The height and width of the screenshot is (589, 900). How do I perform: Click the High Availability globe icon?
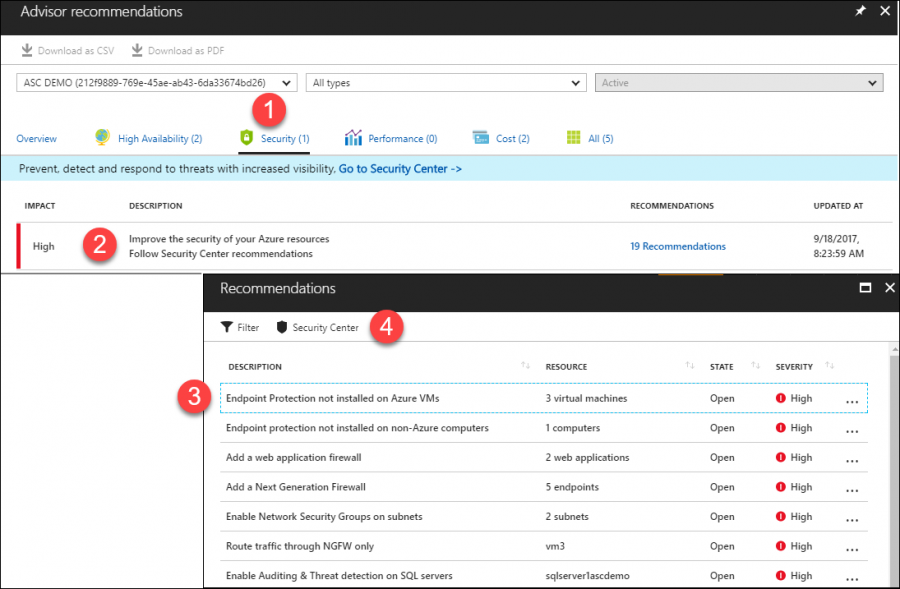point(102,137)
